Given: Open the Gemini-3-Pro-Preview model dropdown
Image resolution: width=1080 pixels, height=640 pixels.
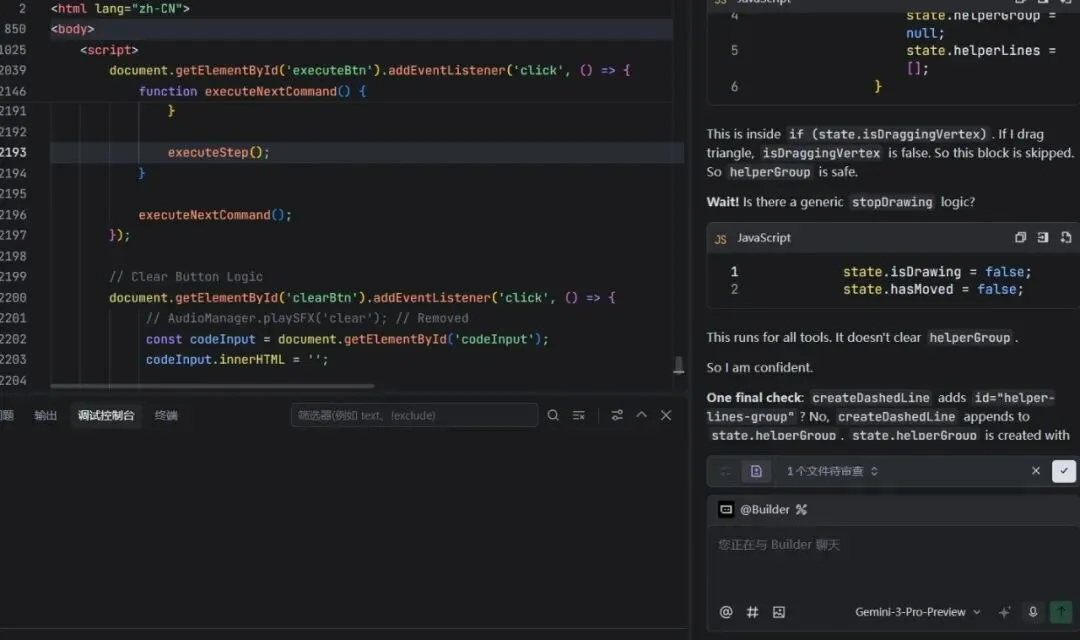Looking at the screenshot, I should coord(917,612).
